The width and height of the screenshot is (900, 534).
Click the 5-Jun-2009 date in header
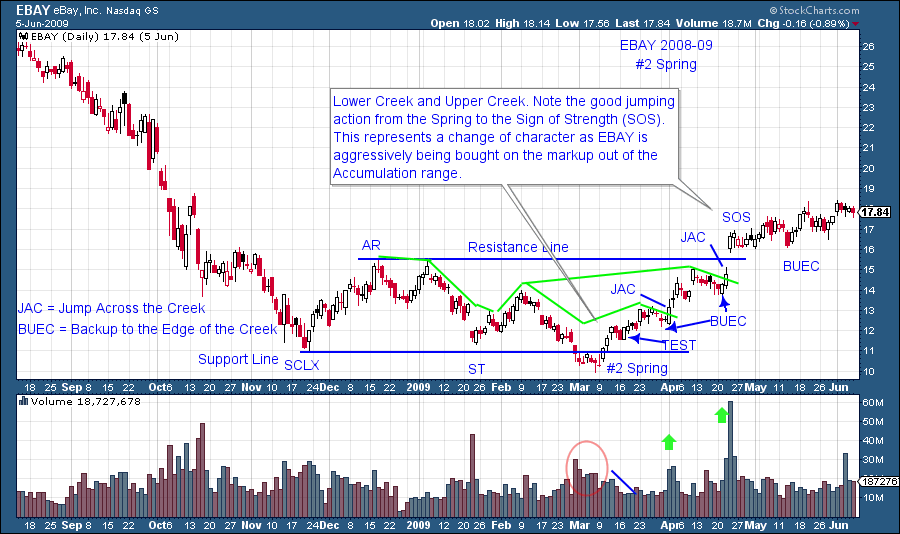42,24
